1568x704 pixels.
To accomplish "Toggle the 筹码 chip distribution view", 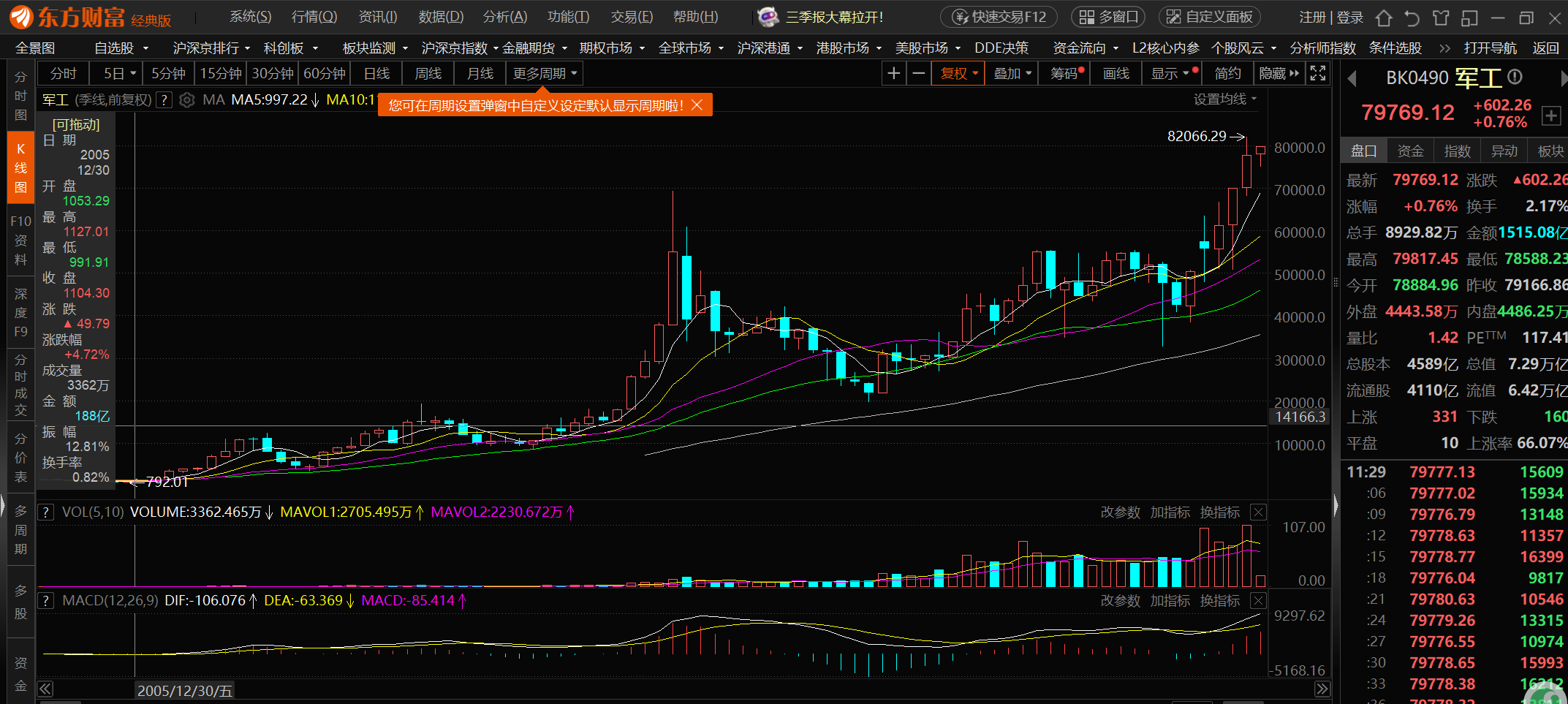I will point(1067,74).
